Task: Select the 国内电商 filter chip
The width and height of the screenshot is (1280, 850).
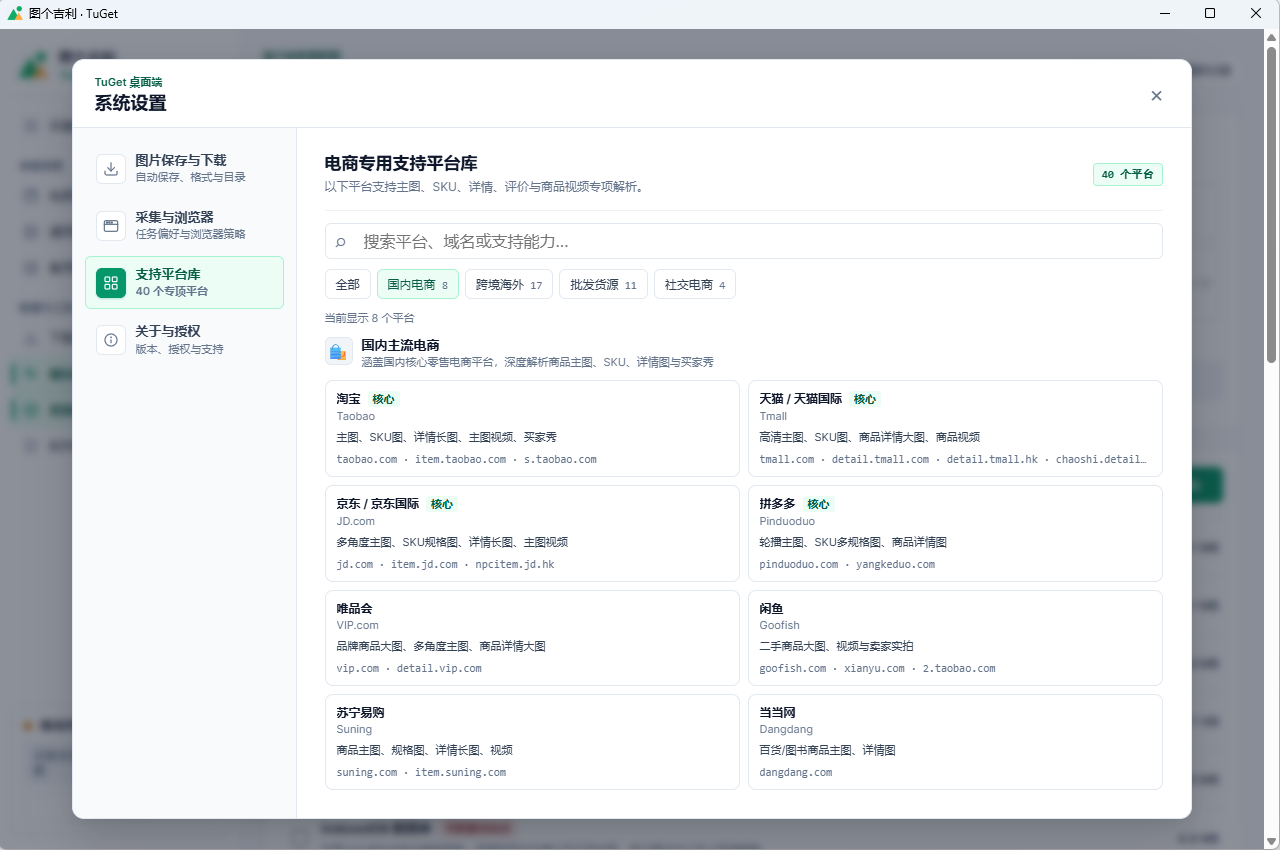Action: 418,284
